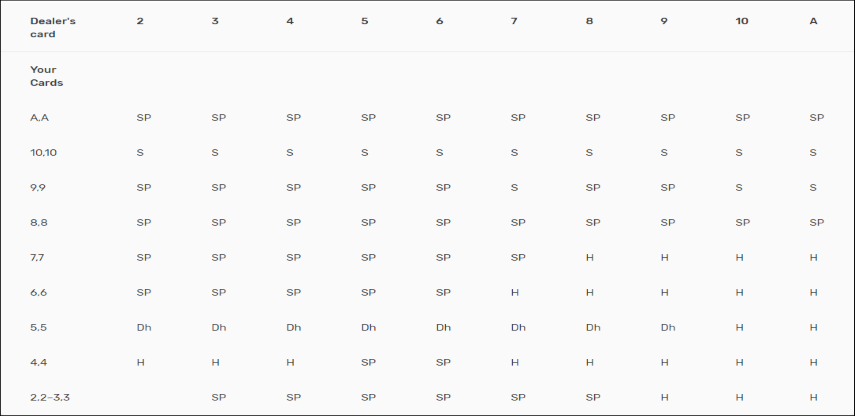Select the H cell for 6,6 versus dealer 7
Viewport: 855px width, 416px height.
pyautogui.click(x=514, y=292)
